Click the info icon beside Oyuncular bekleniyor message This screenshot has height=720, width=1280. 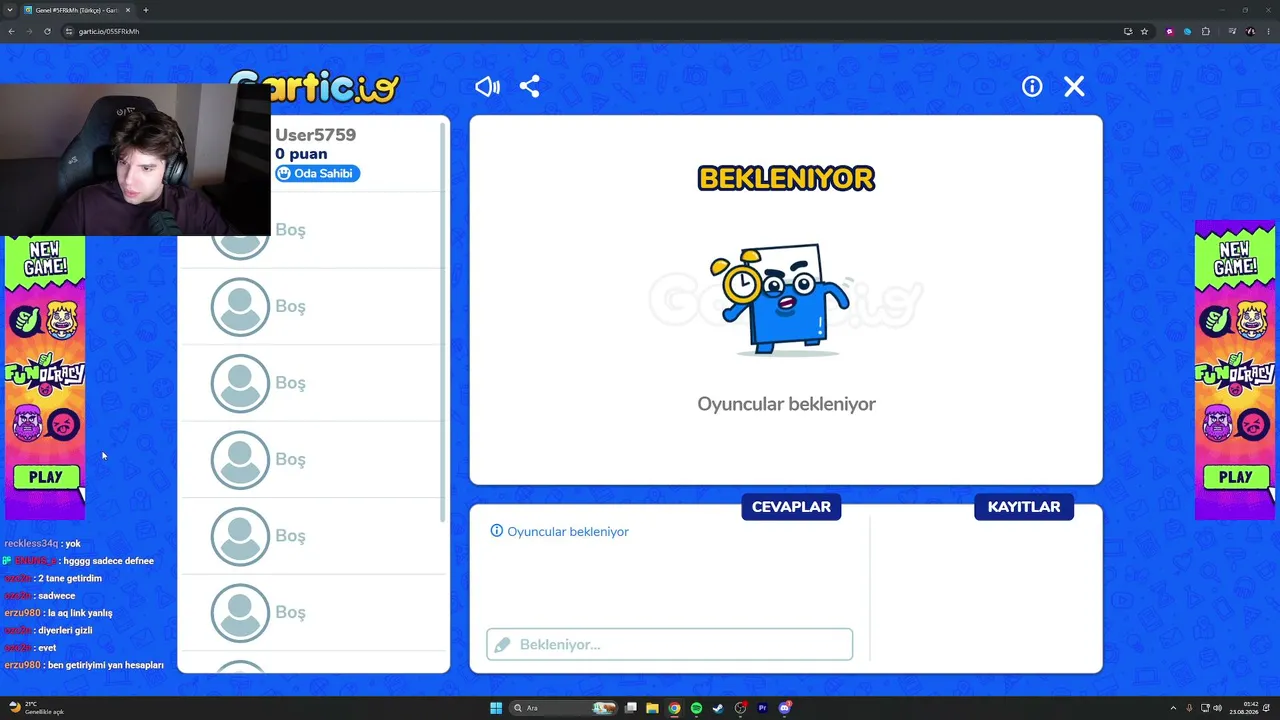497,531
